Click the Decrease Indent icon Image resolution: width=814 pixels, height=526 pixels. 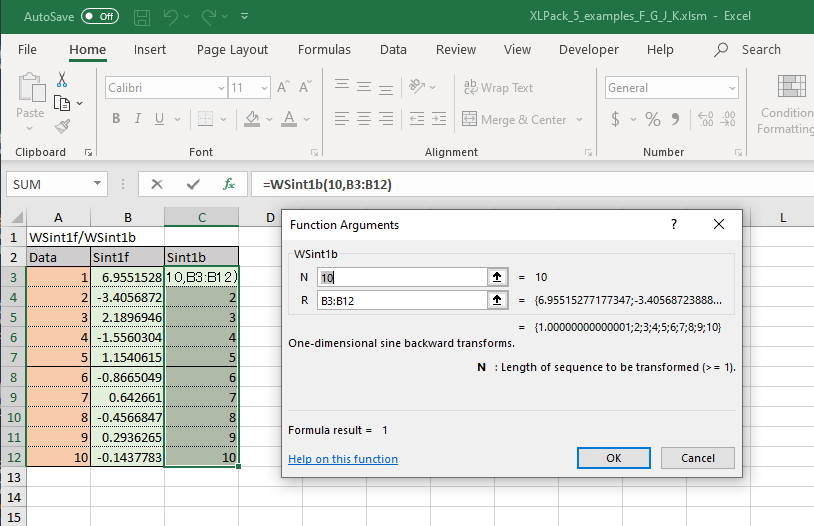[x=417, y=119]
